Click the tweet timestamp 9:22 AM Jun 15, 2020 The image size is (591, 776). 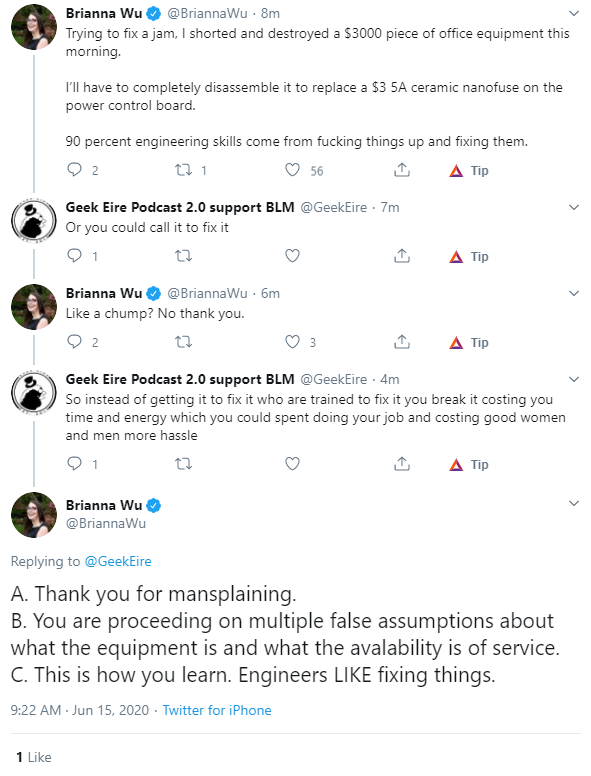[x=80, y=710]
